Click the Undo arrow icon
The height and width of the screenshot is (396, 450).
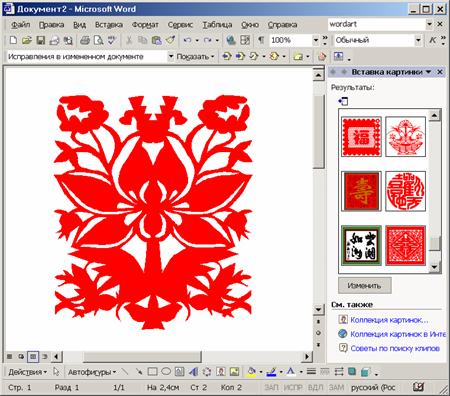point(187,40)
